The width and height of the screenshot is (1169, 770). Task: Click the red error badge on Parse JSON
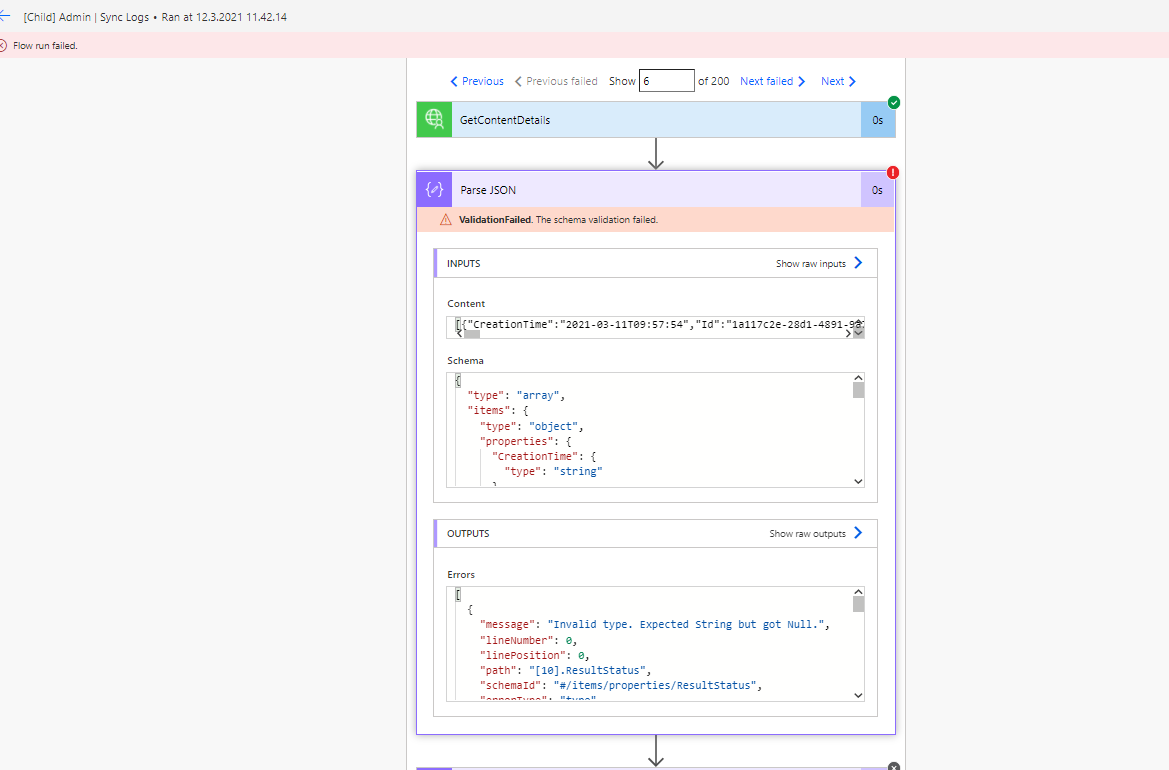(x=893, y=172)
